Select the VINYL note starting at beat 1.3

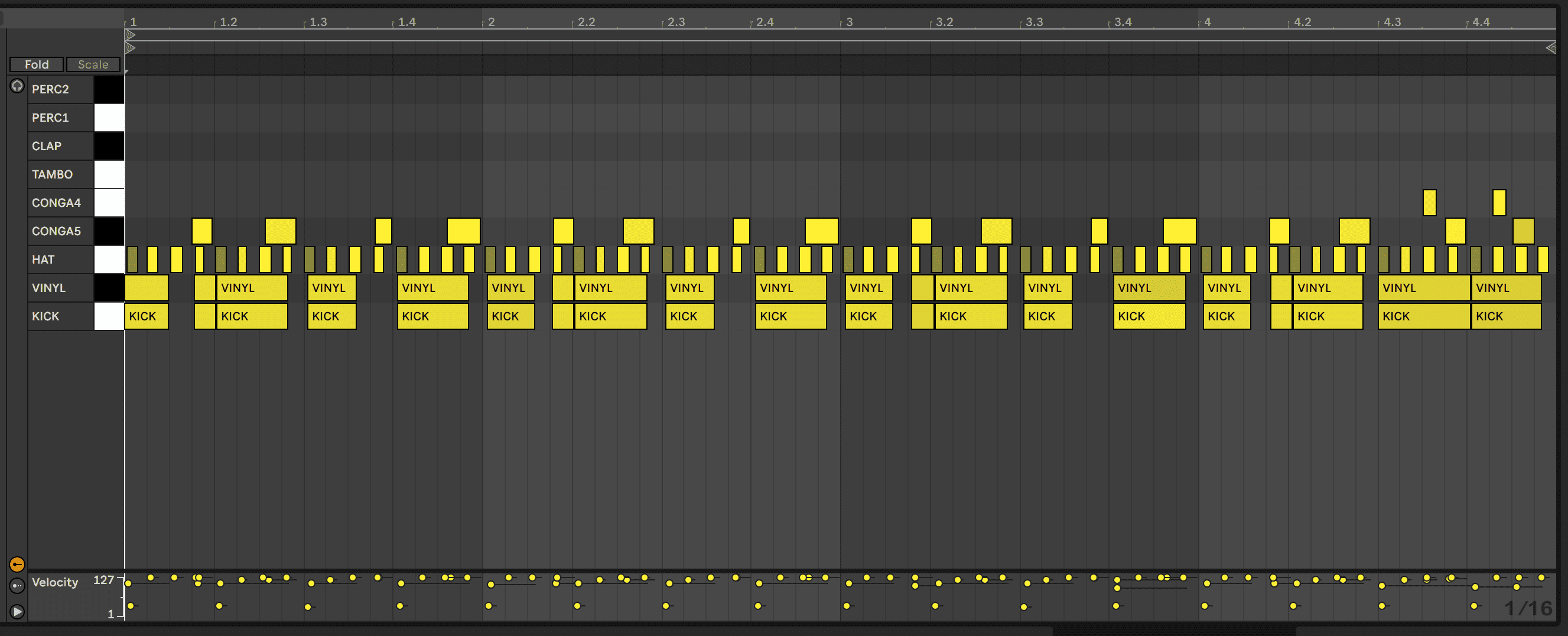click(x=332, y=287)
